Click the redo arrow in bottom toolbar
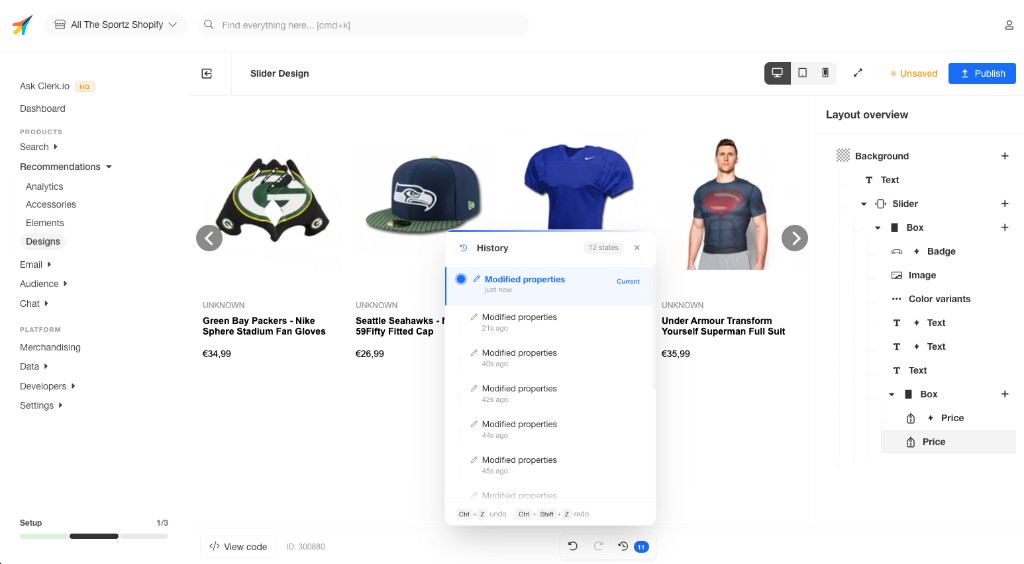Image resolution: width=1024 pixels, height=564 pixels. [x=598, y=546]
